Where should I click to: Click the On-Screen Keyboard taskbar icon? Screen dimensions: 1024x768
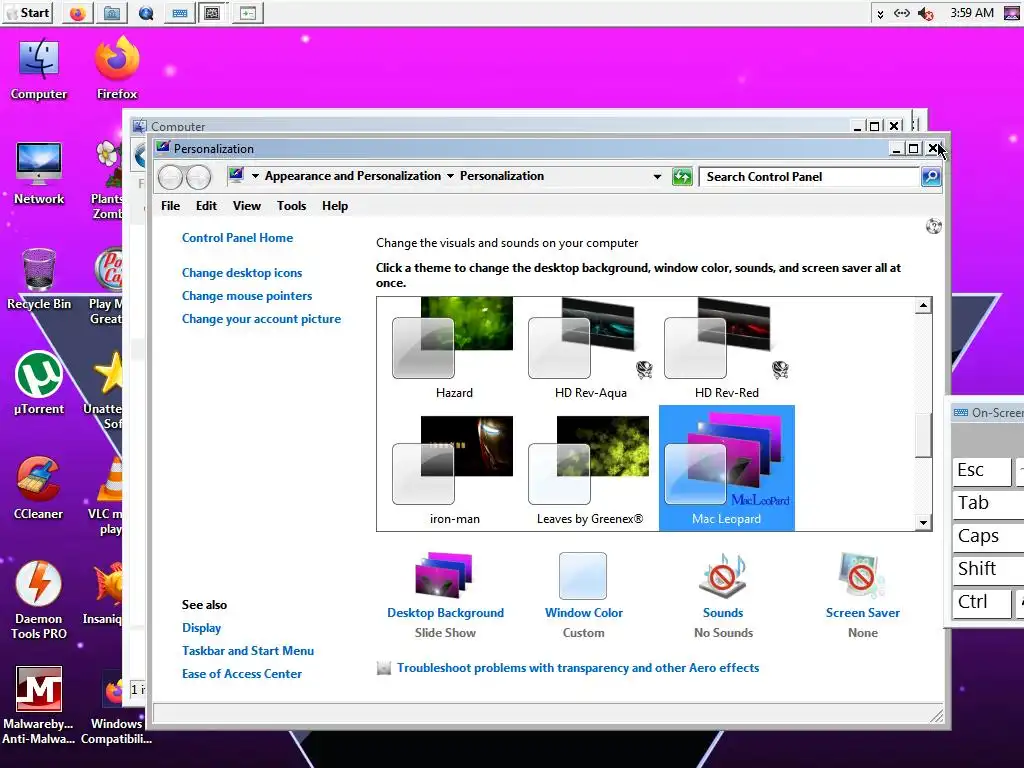click(180, 13)
